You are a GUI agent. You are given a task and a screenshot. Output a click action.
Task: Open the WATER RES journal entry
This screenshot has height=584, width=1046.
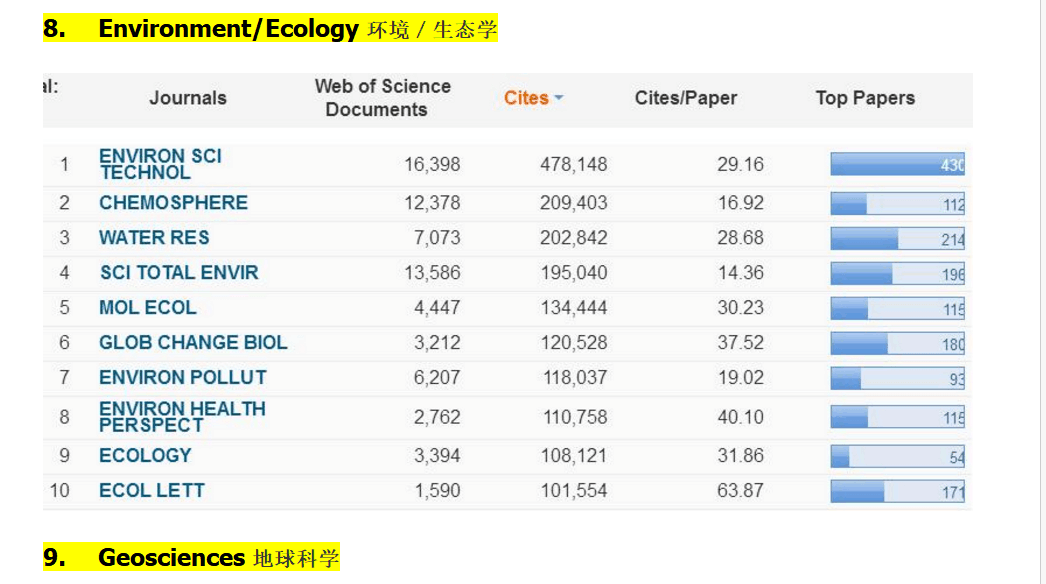point(154,238)
